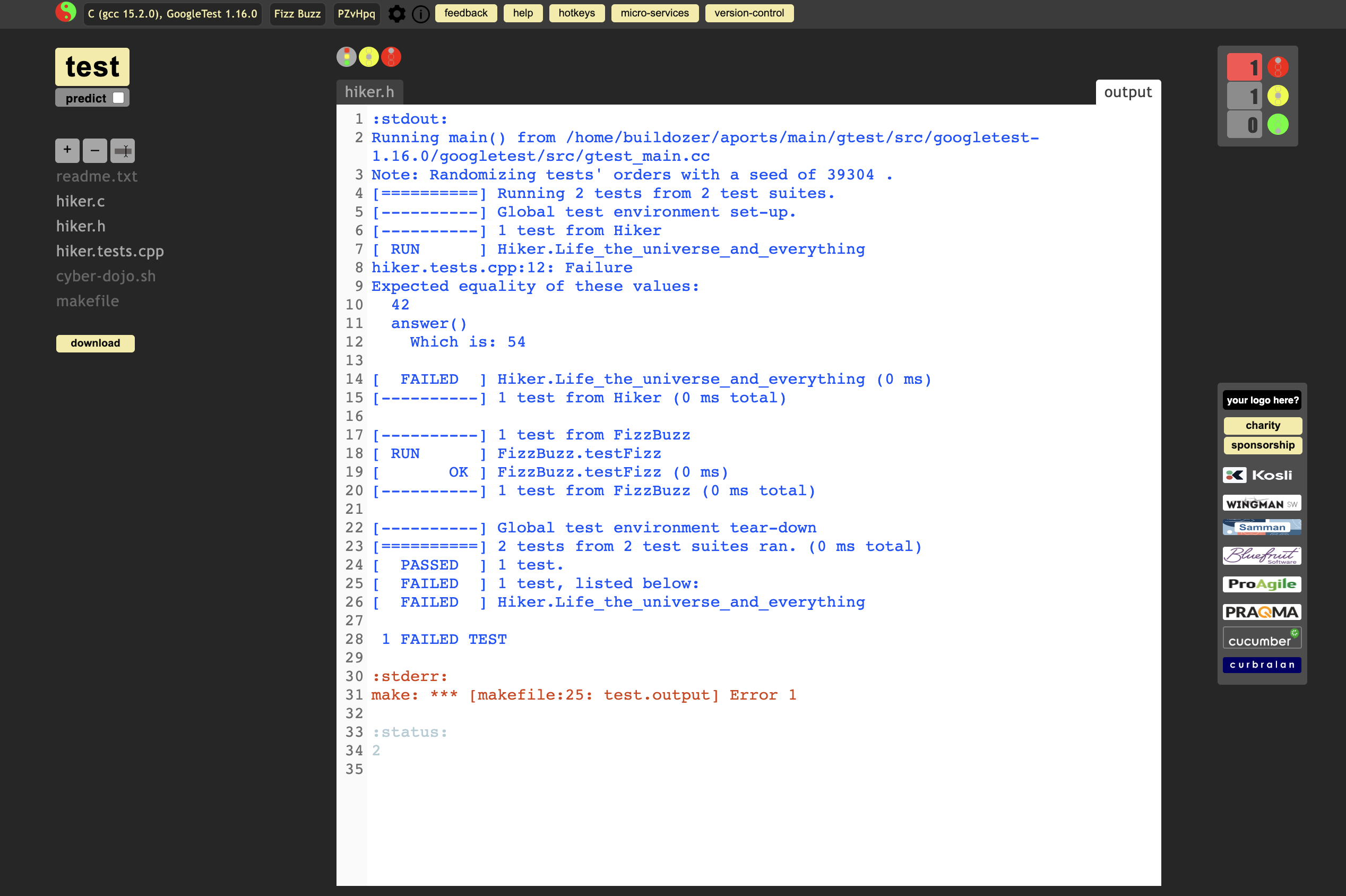Image resolution: width=1346 pixels, height=896 pixels.
Task: Open hiker.tests.cpp in file list
Action: (x=110, y=251)
